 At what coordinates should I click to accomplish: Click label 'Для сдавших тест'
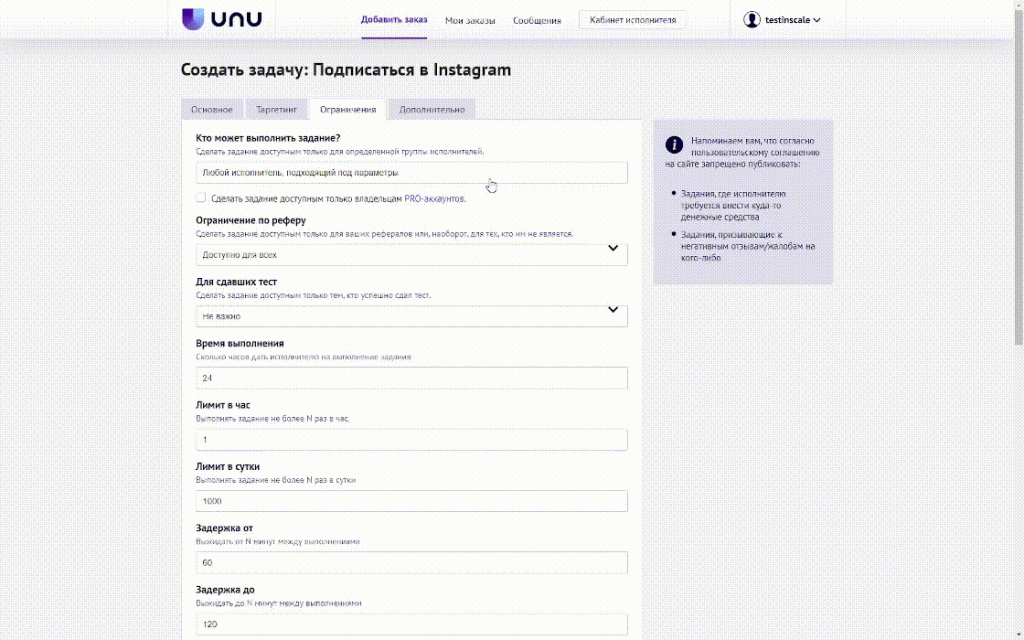[236, 281]
